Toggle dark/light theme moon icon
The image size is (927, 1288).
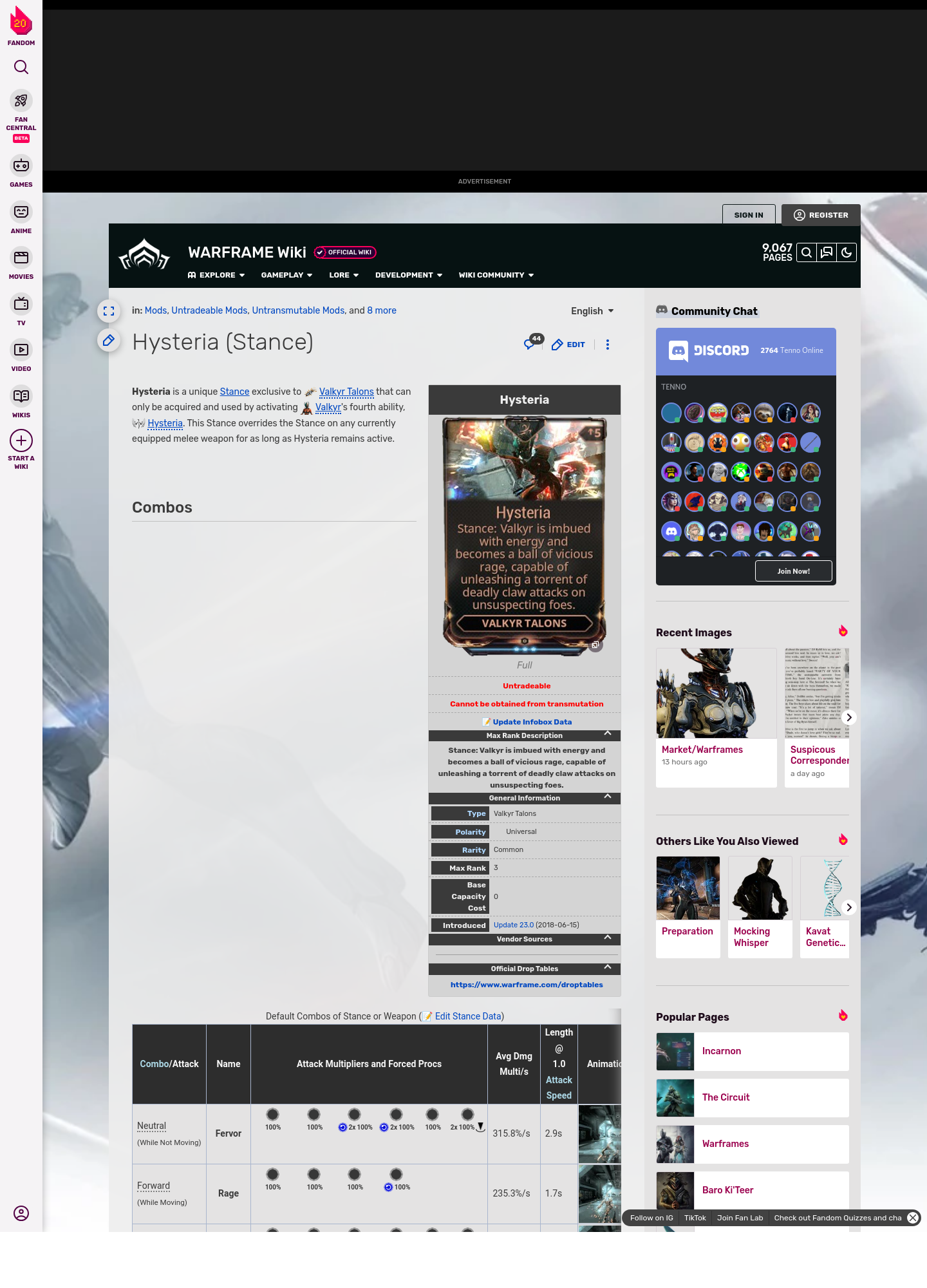[847, 252]
